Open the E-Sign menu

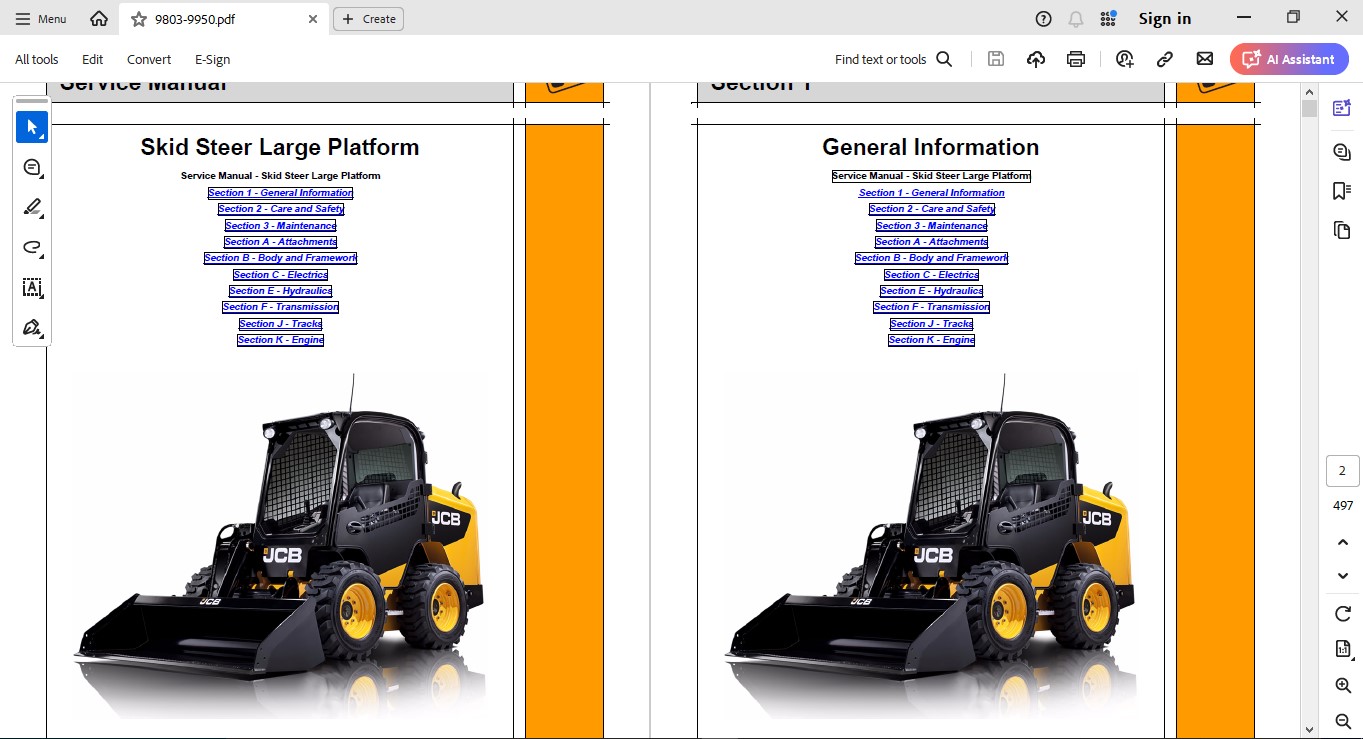[212, 59]
